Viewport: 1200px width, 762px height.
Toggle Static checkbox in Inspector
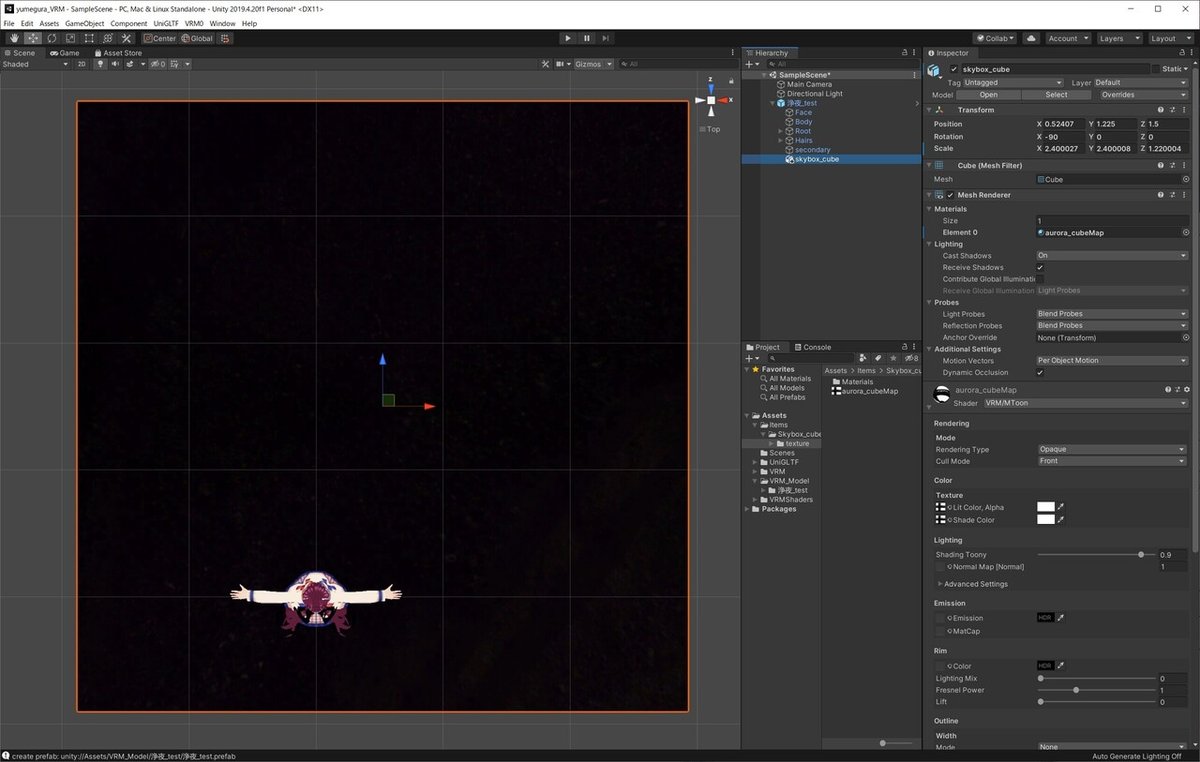[x=1156, y=69]
